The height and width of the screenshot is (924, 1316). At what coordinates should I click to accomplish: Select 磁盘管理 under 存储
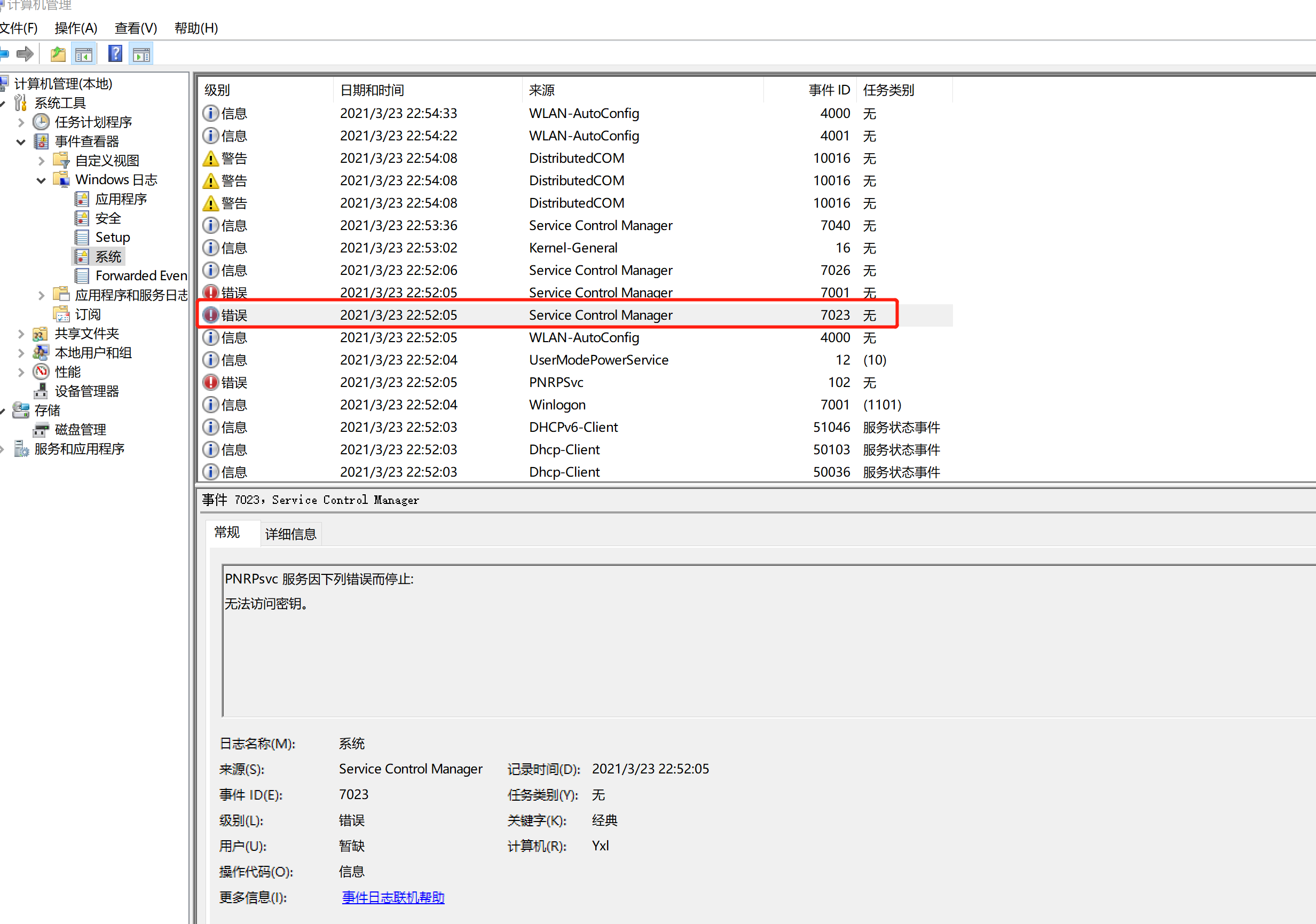(80, 429)
